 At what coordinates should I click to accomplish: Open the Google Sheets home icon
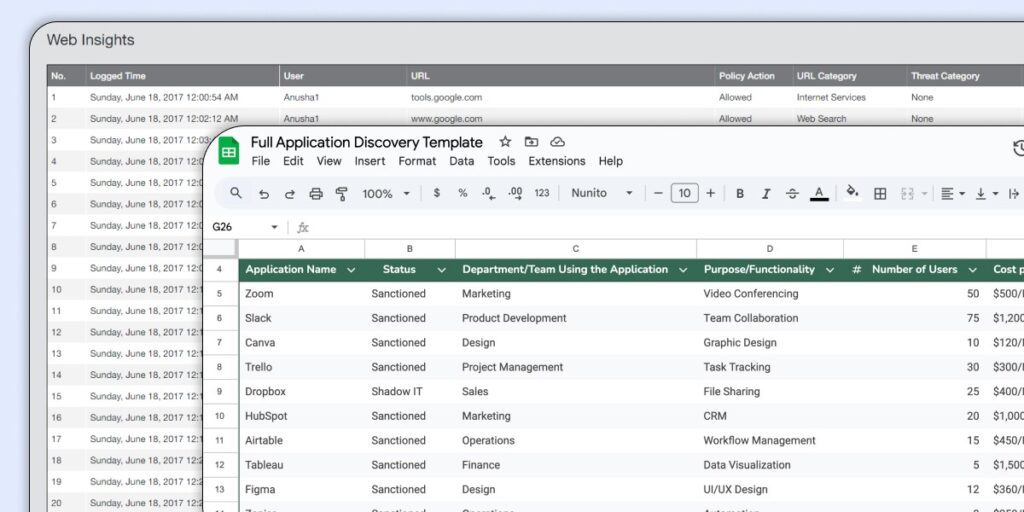pyautogui.click(x=229, y=151)
